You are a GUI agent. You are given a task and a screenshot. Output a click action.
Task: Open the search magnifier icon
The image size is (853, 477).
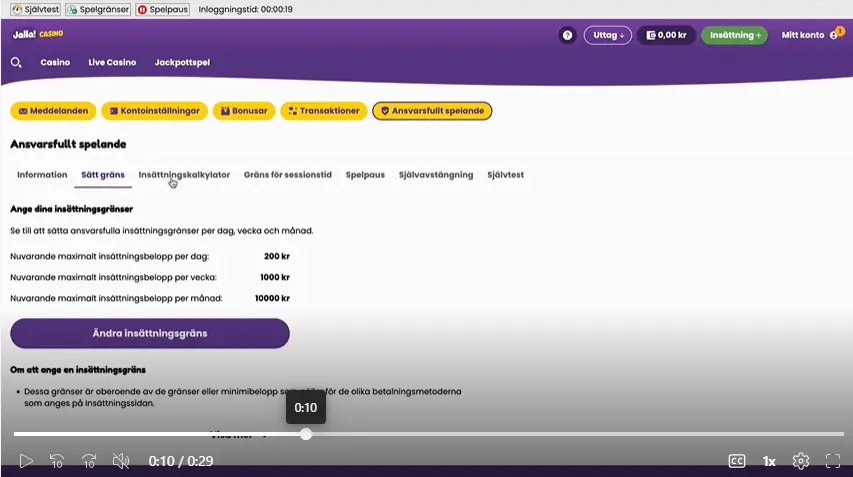tap(16, 63)
